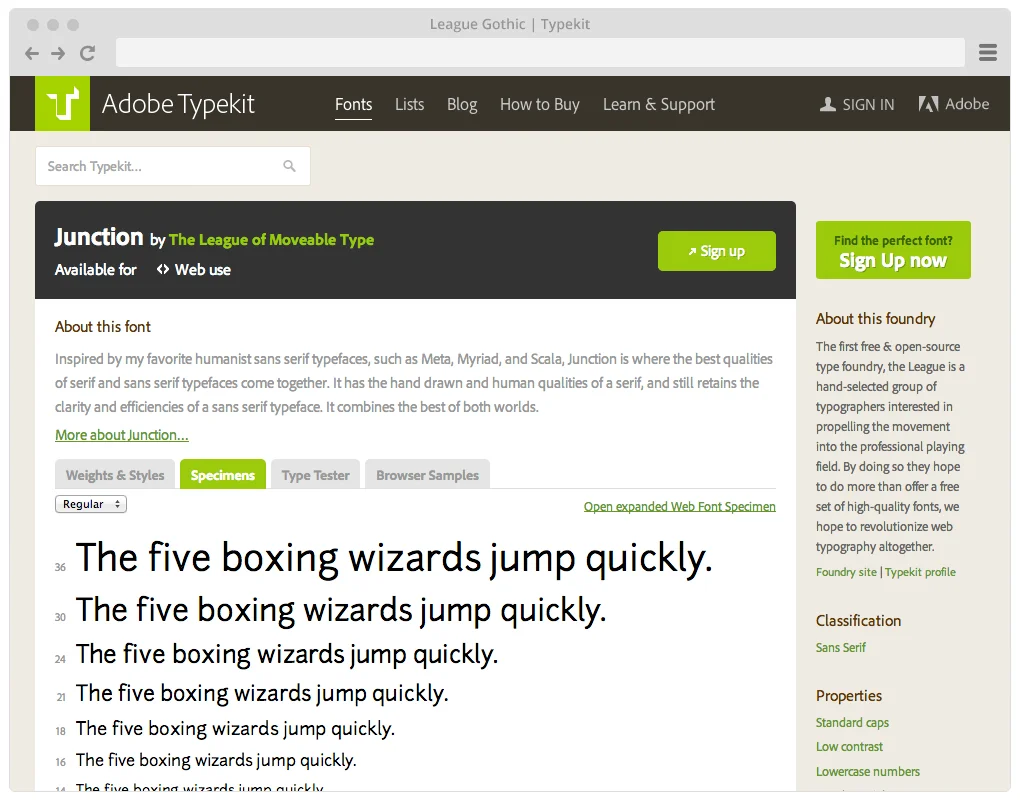1020x800 pixels.
Task: Click About this font heading
Action: click(103, 327)
